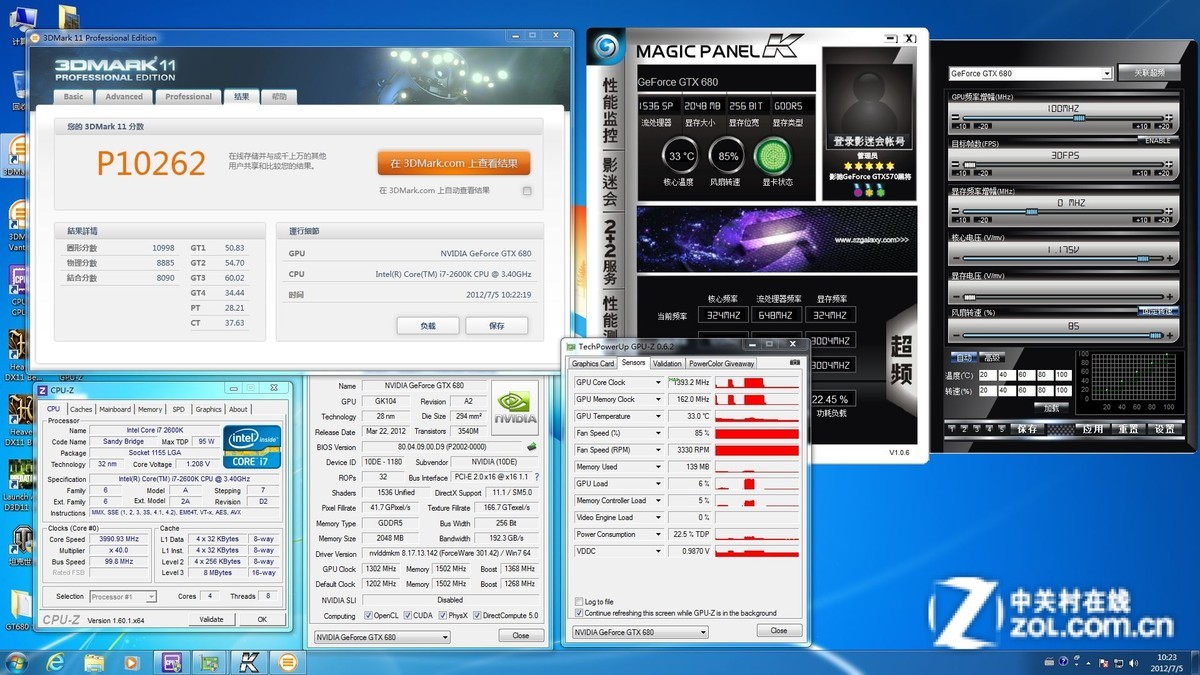The width and height of the screenshot is (1200, 675).
Task: Open the CPU-Z Processor #1 selection dropdown
Action: tap(123, 597)
